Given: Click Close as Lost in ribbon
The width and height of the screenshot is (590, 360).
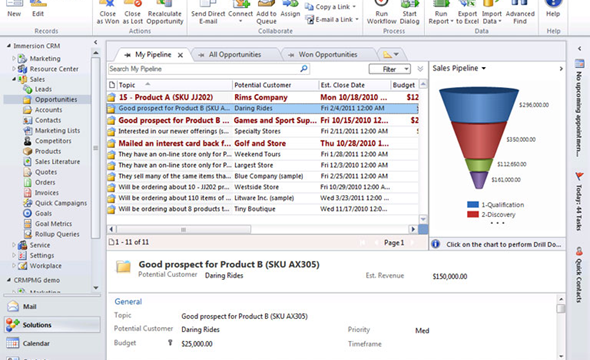Looking at the screenshot, I should point(133,13).
